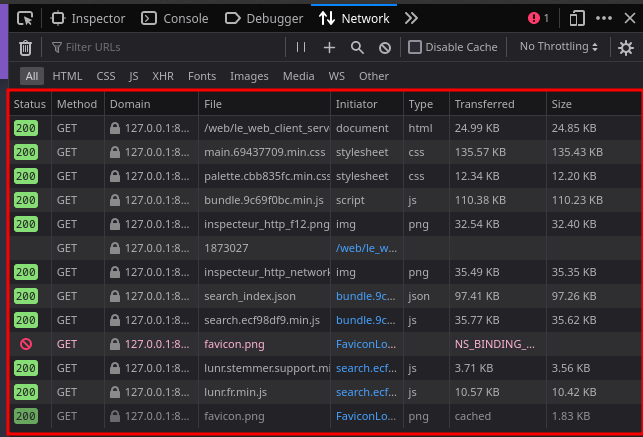Focus the Filter URLs field

coord(166,48)
